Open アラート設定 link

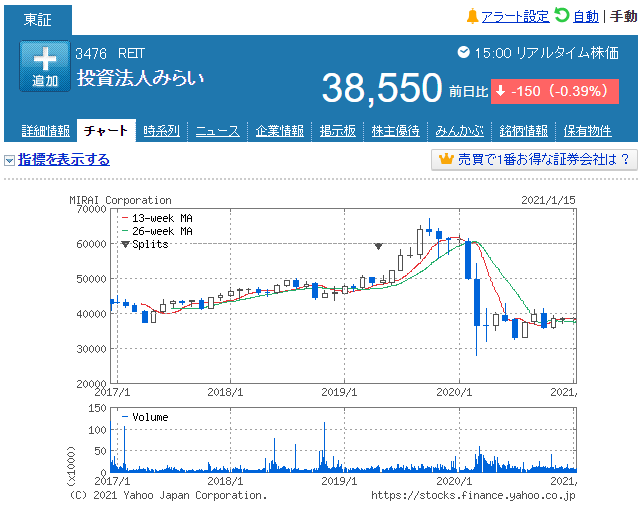point(515,16)
